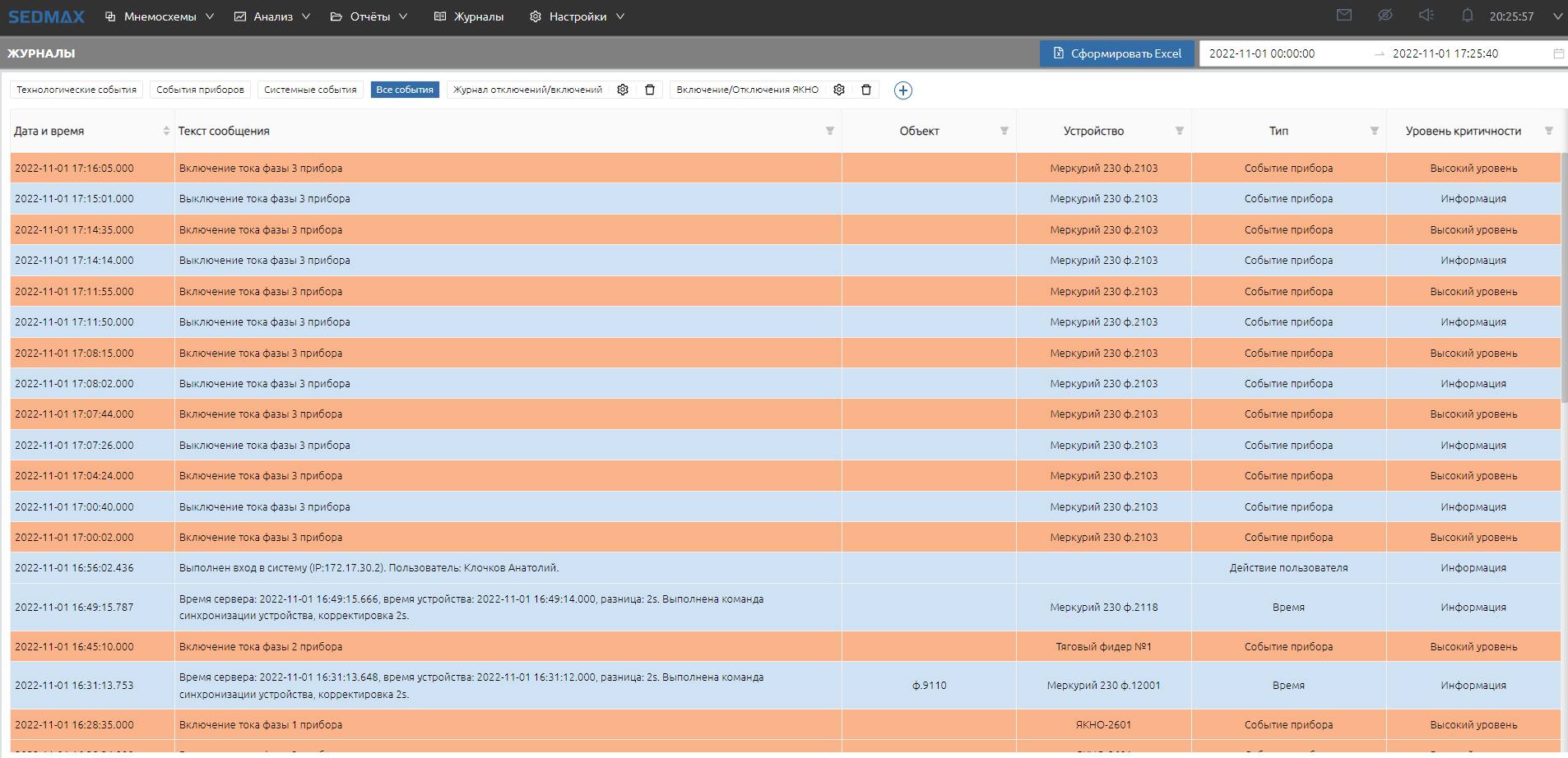Viewport: 1568px width, 758px height.
Task: Expand the Мнемосхемы menu
Action: coord(160,16)
